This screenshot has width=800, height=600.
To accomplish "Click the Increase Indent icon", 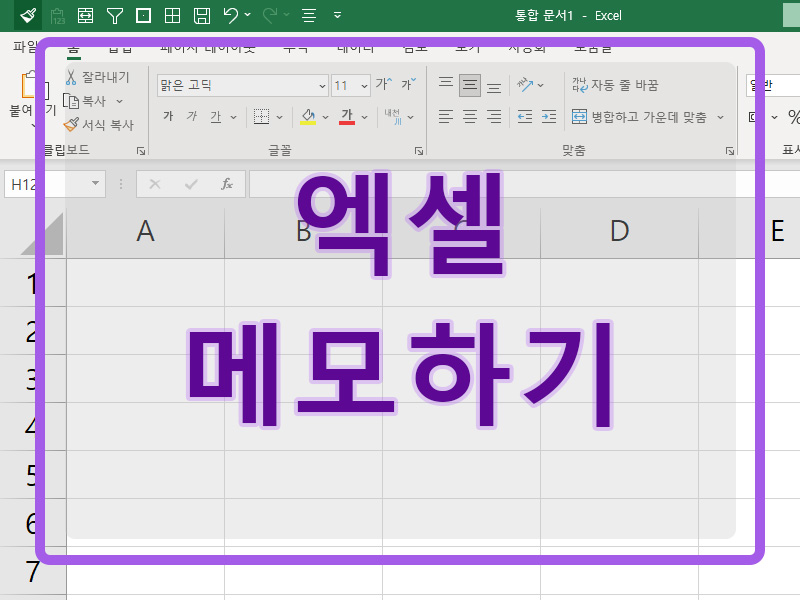I will point(549,116).
